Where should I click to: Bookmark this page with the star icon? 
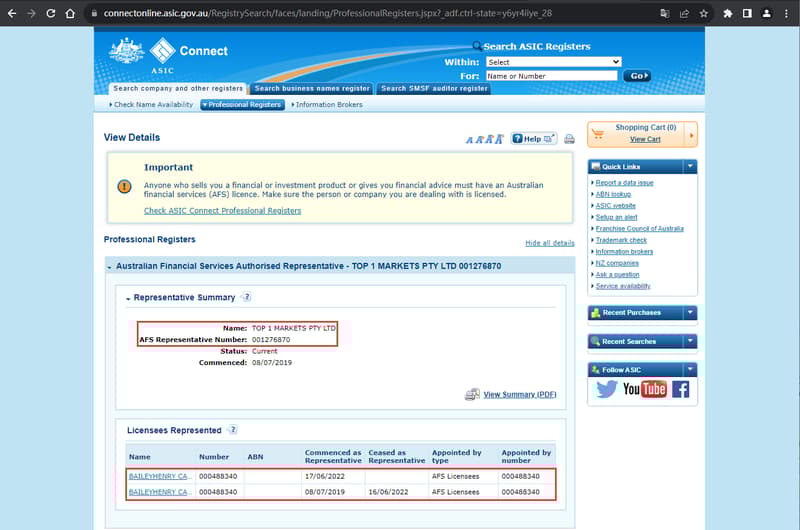coord(704,13)
